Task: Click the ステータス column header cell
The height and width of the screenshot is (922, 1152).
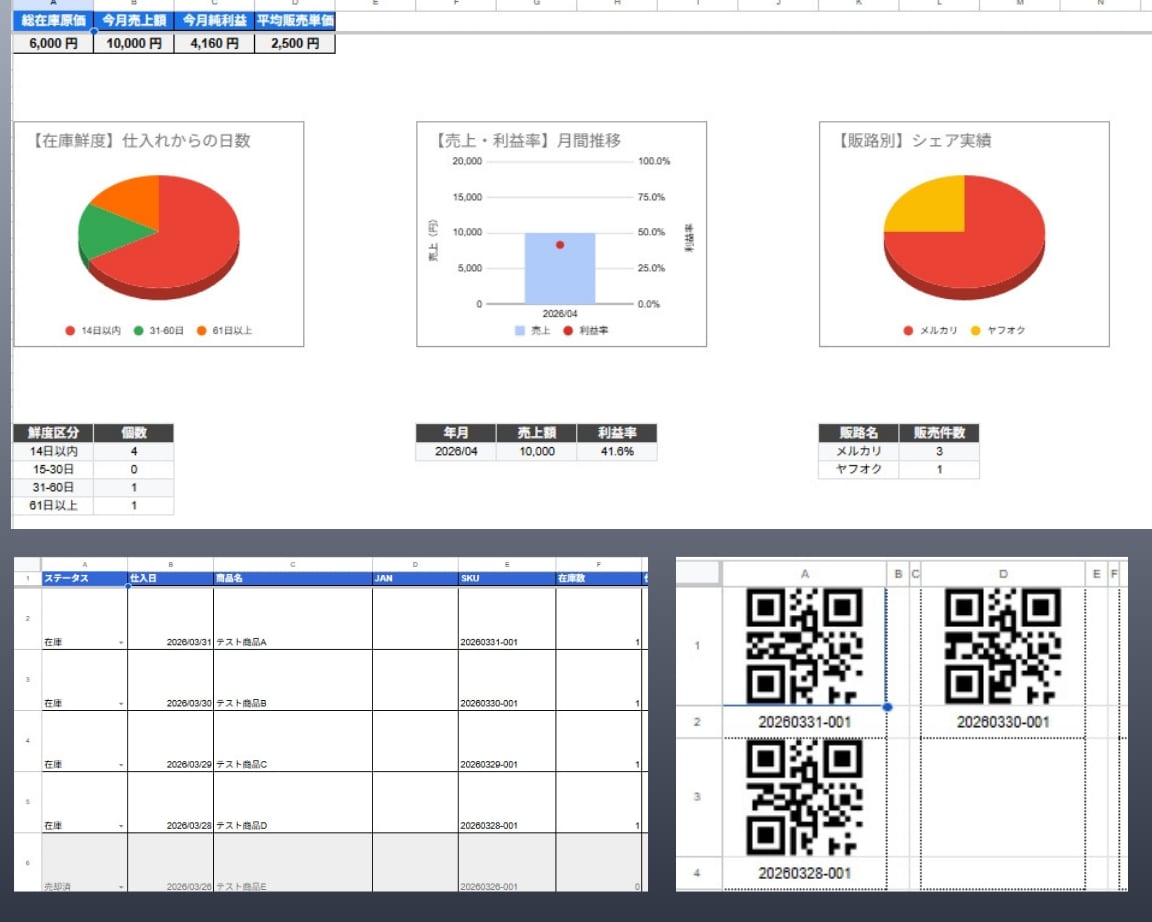Action: [84, 578]
